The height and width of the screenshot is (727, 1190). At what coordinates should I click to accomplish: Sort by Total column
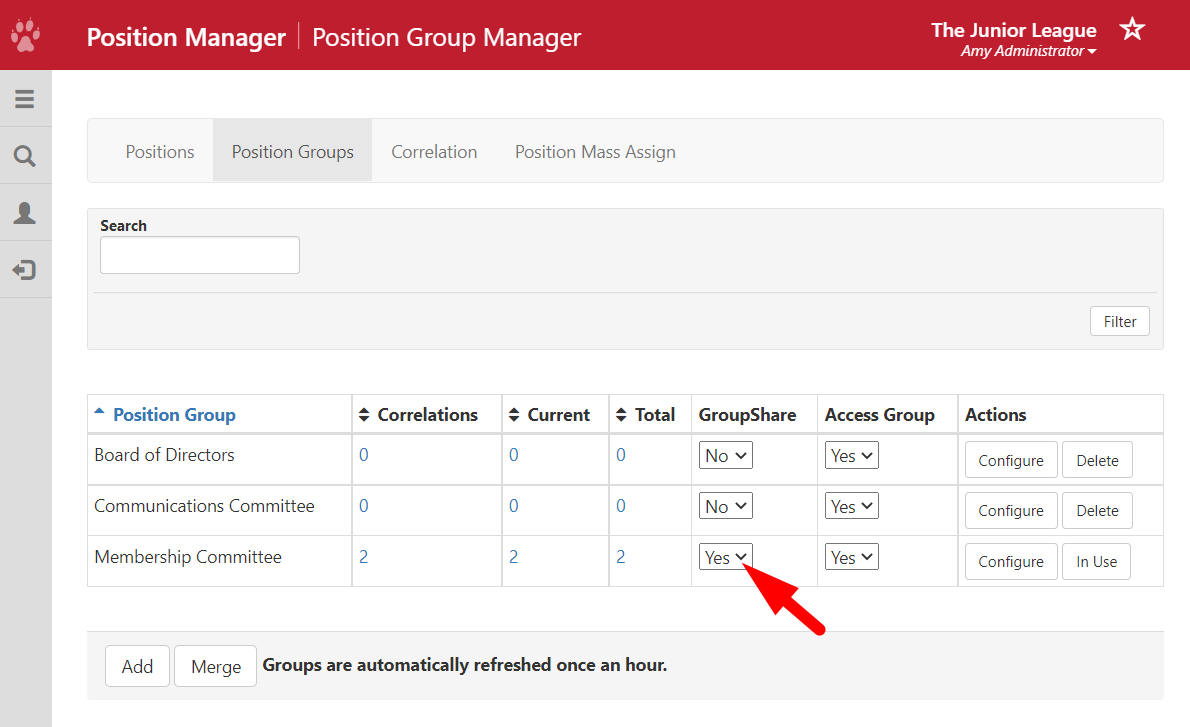(x=645, y=414)
